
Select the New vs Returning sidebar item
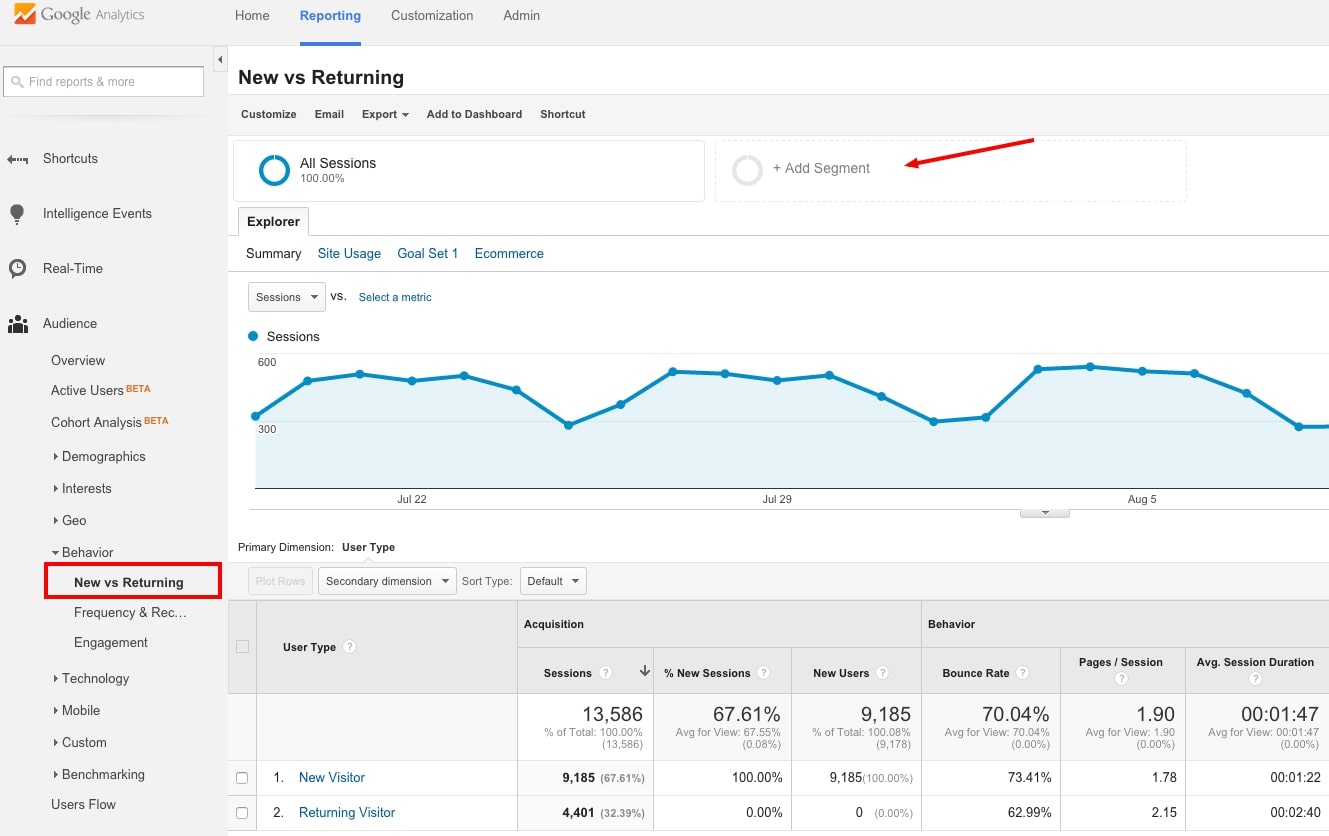(x=132, y=582)
